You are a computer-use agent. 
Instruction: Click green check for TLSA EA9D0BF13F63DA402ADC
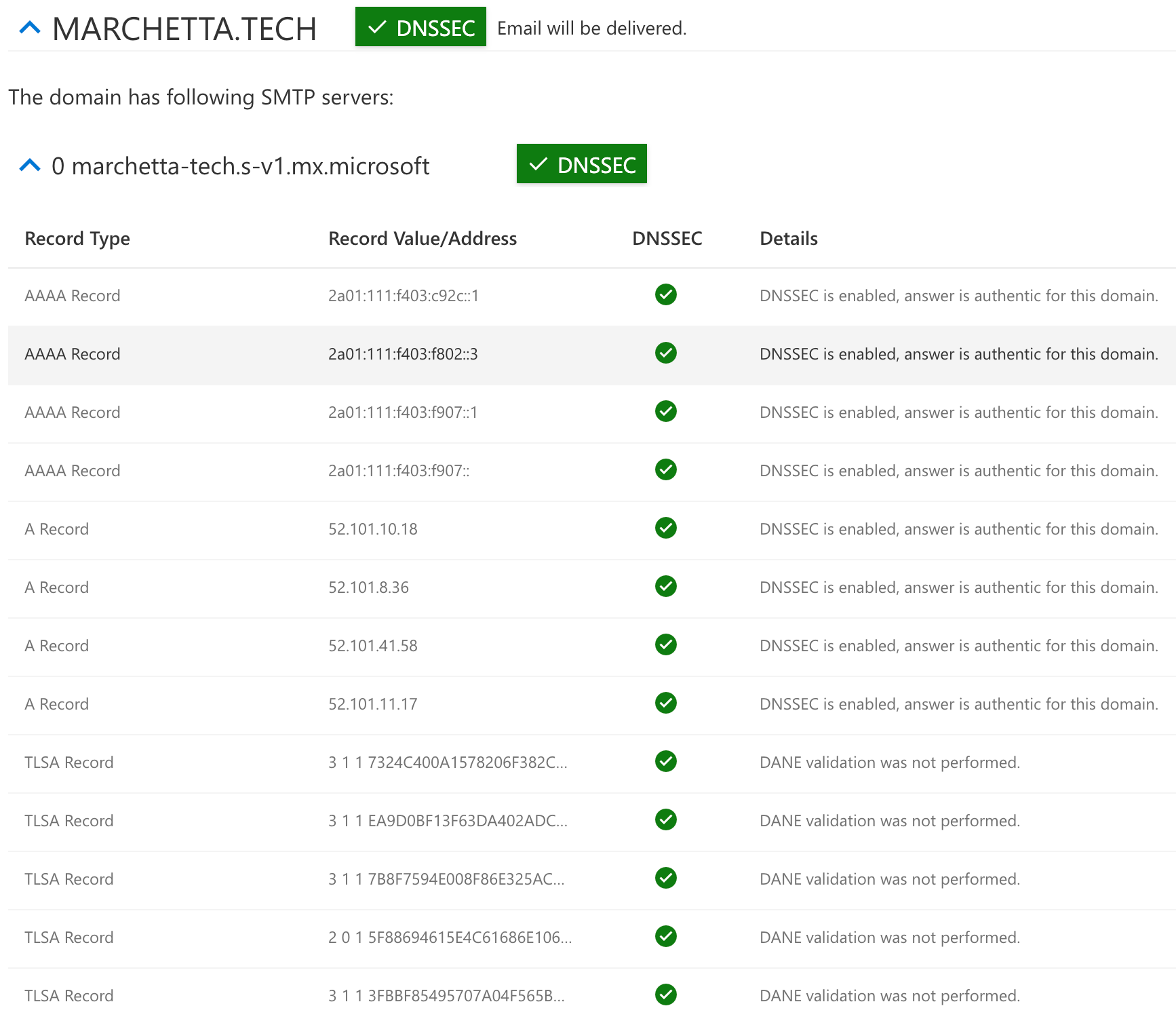point(666,819)
